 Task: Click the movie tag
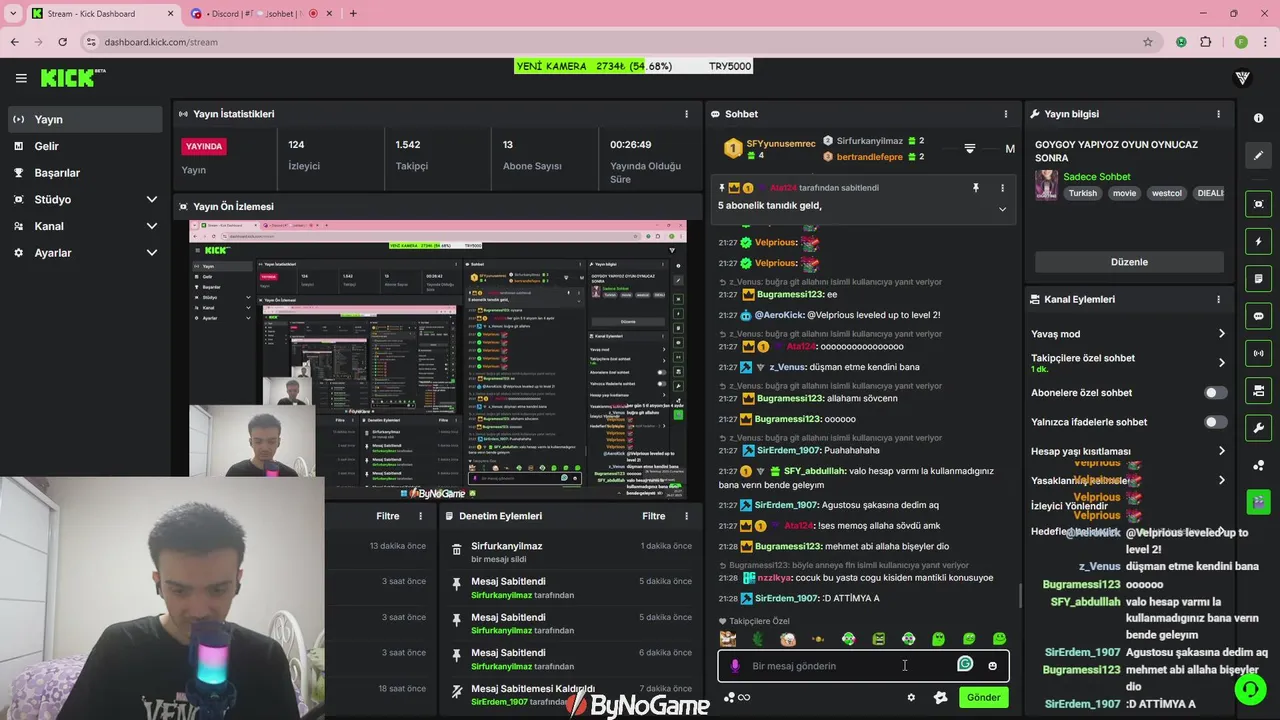(1124, 193)
